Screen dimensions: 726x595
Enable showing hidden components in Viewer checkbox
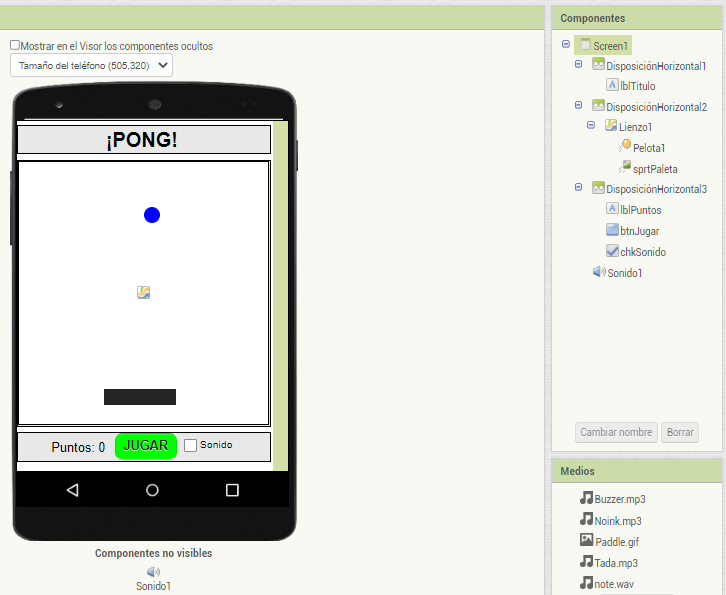(x=15, y=46)
